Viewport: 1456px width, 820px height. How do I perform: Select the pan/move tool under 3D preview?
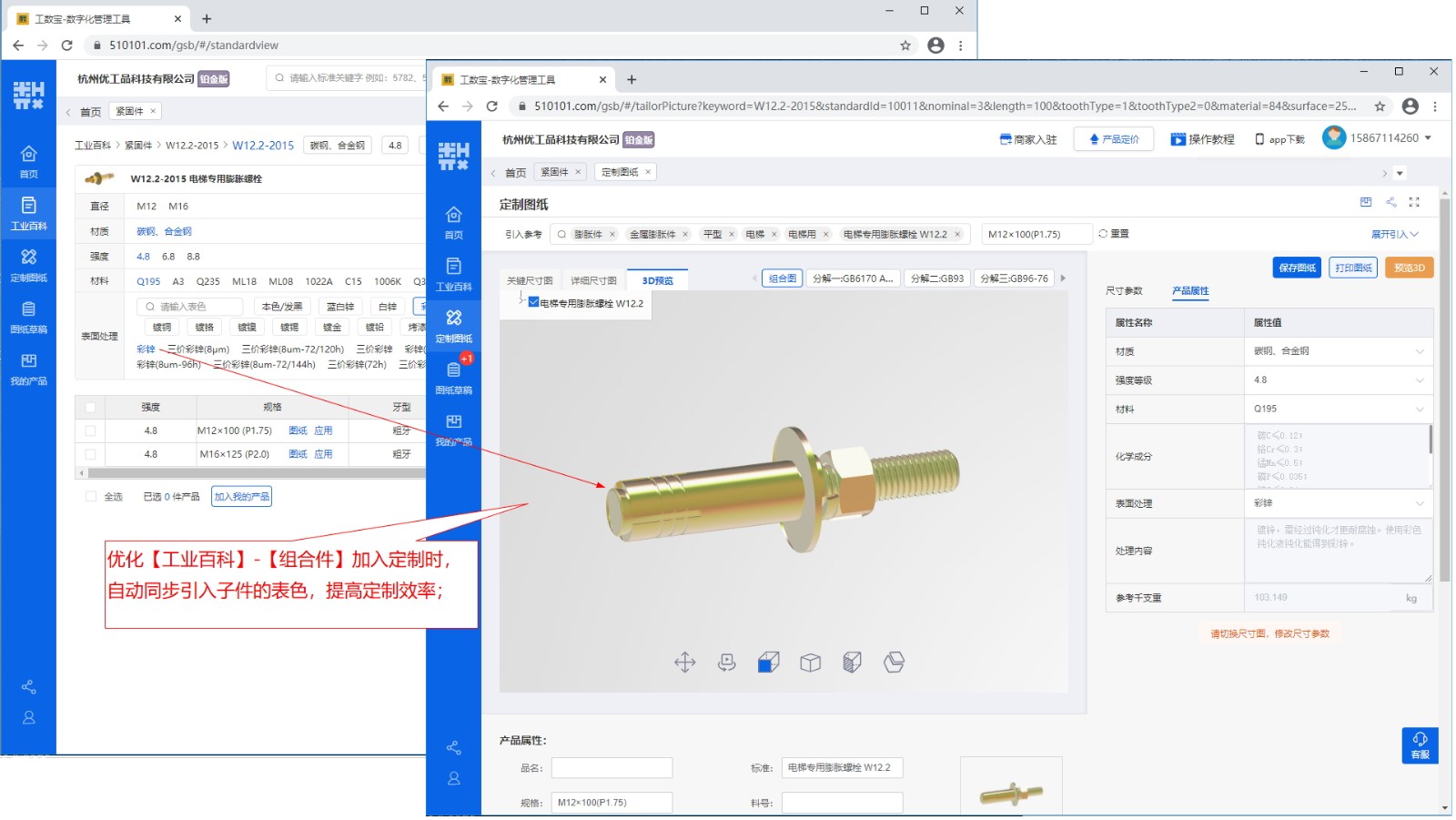pos(684,663)
